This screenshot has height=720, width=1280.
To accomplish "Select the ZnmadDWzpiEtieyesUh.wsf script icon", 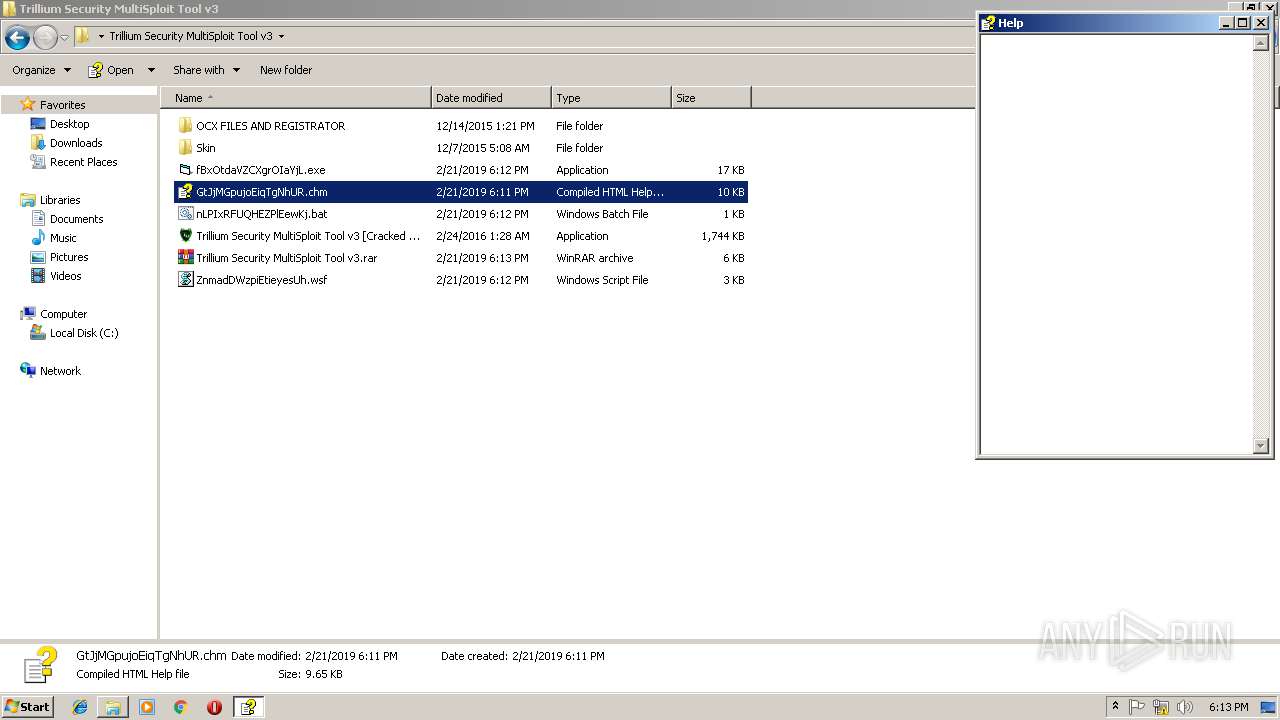I will coord(185,280).
